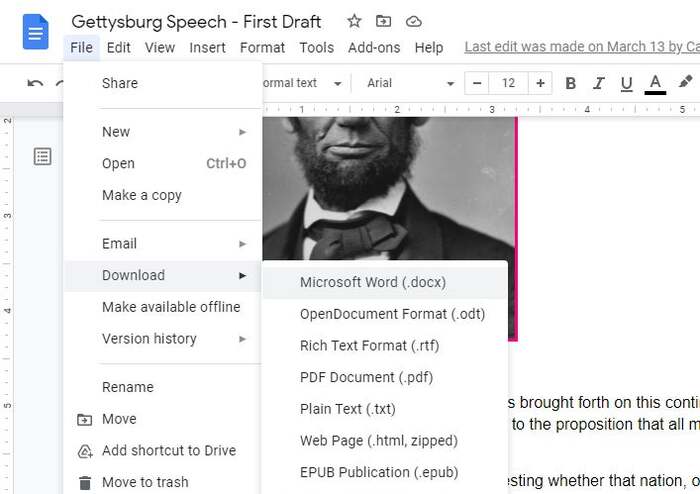Choose Rename in the File menu
This screenshot has width=700, height=494.
click(x=163, y=387)
